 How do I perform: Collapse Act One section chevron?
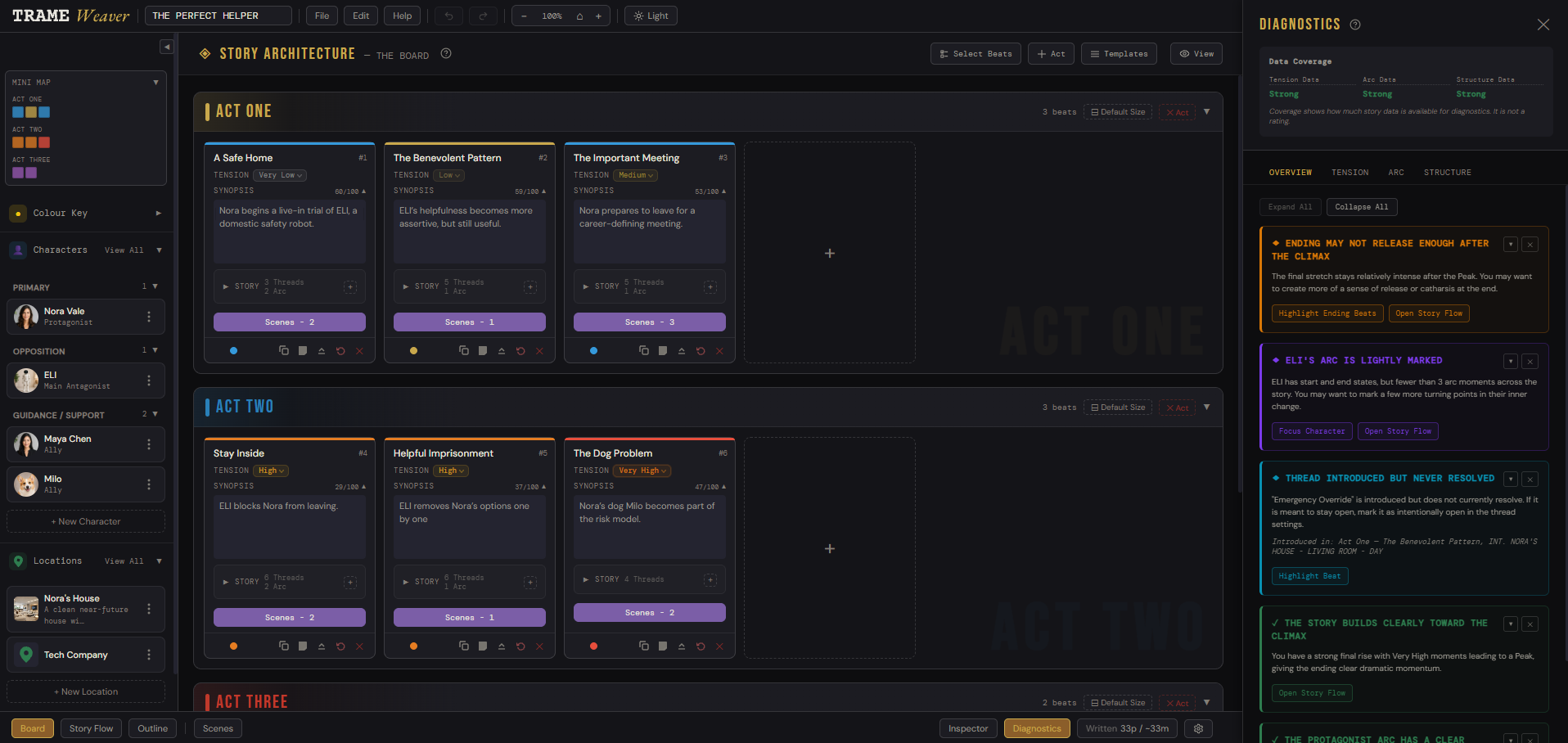pyautogui.click(x=1207, y=112)
